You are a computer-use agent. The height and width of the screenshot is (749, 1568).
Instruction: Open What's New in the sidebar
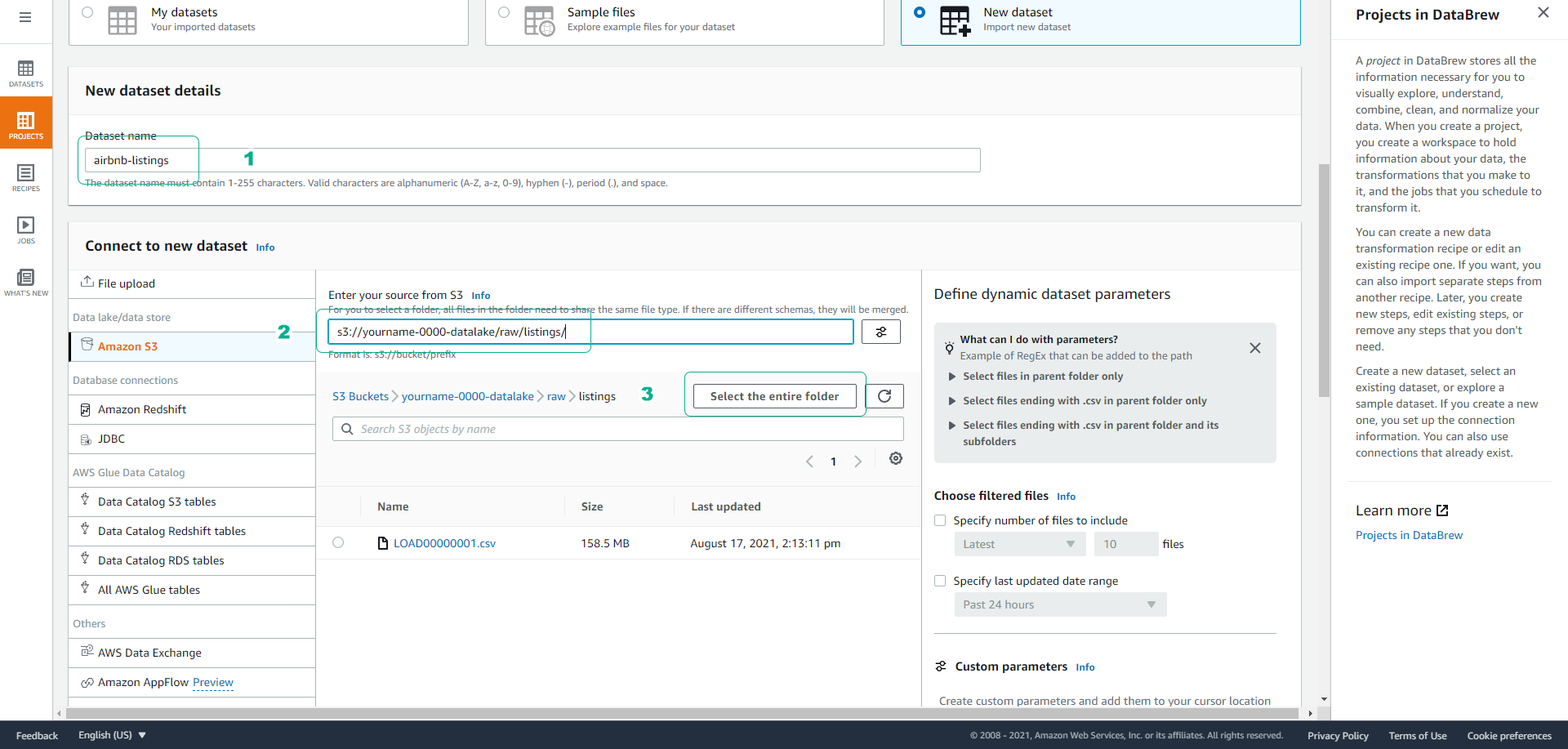pyautogui.click(x=26, y=282)
